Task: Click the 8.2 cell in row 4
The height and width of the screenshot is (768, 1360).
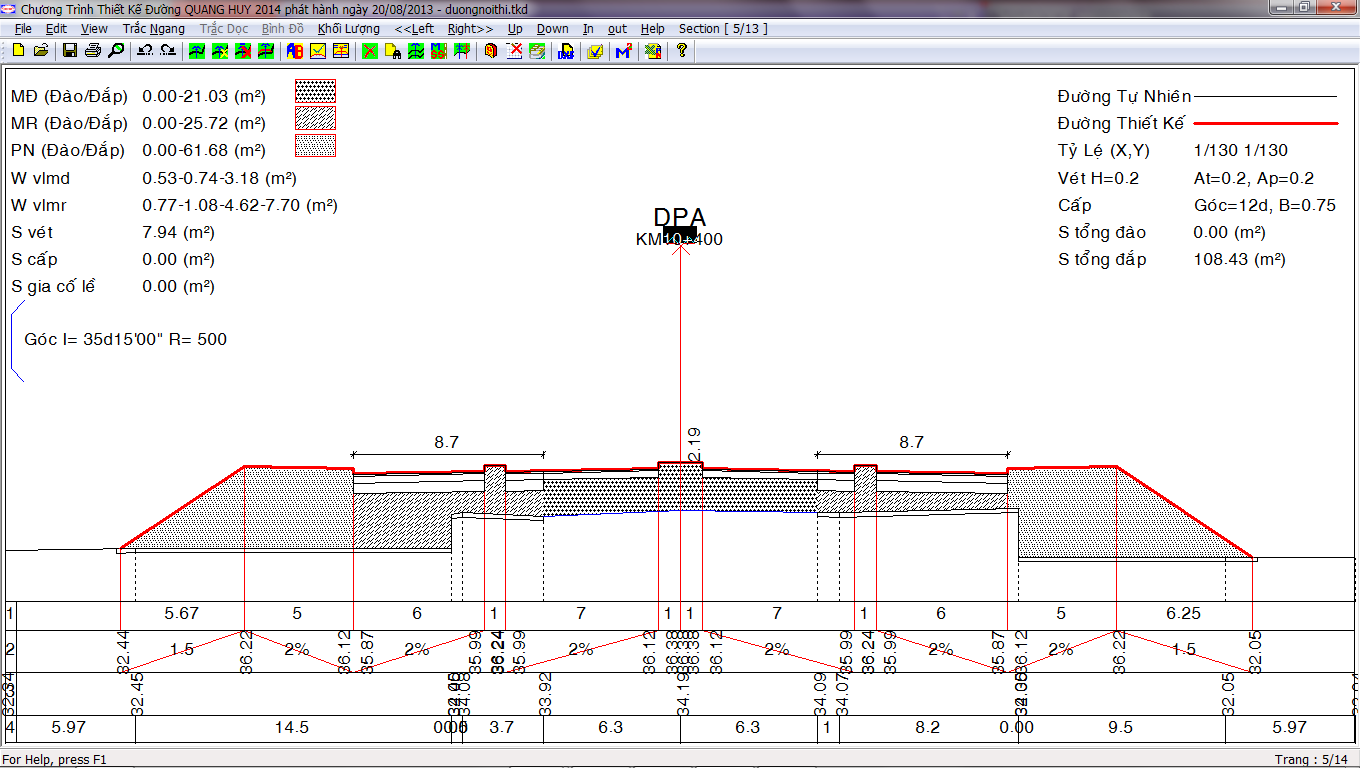Action: 928,728
